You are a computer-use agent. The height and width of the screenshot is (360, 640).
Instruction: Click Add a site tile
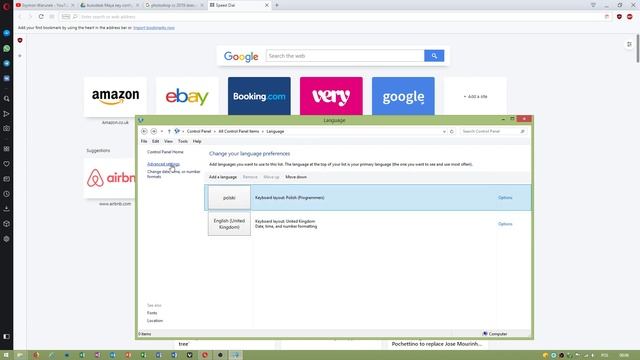pyautogui.click(x=475, y=96)
